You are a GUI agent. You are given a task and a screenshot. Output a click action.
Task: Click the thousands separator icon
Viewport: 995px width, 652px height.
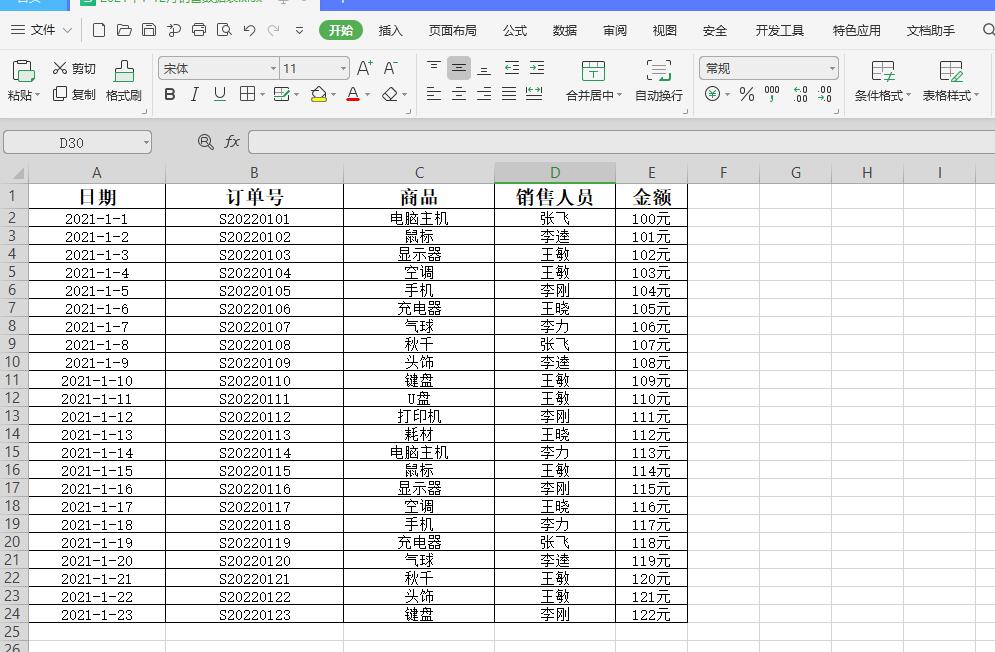pyautogui.click(x=772, y=95)
